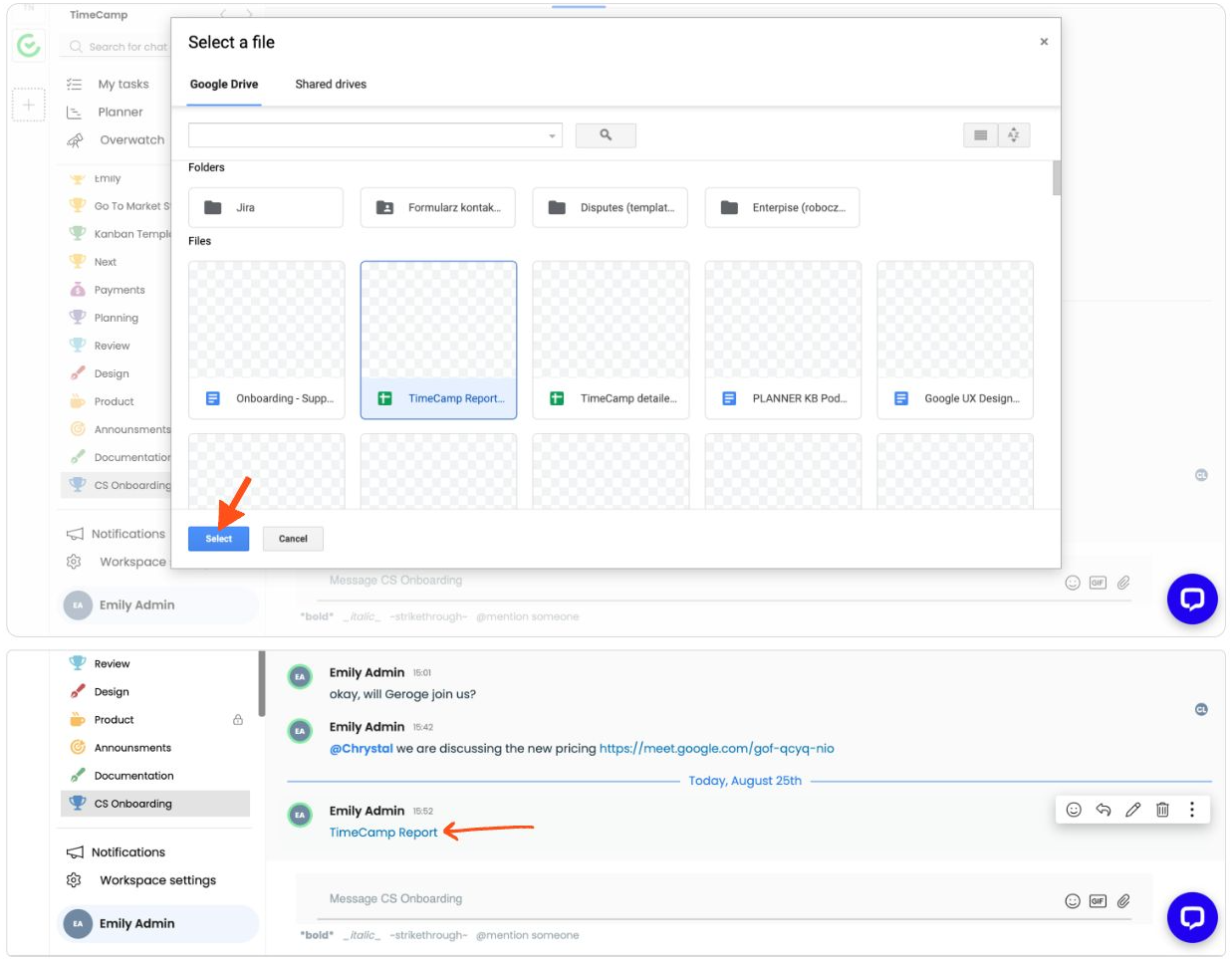This screenshot has width=1232, height=960.
Task: Open the Documentation chat in lower view
Action: click(133, 776)
